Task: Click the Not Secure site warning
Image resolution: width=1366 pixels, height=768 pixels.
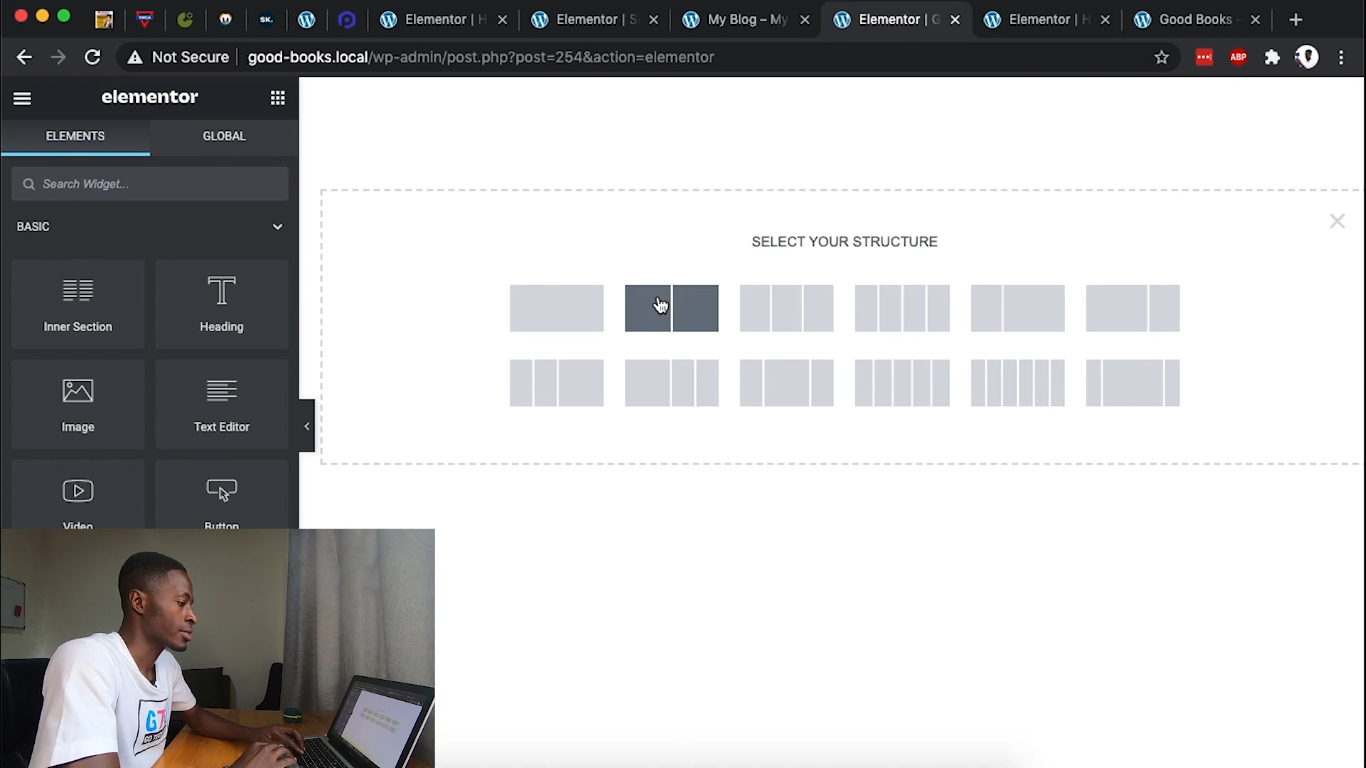Action: [178, 57]
